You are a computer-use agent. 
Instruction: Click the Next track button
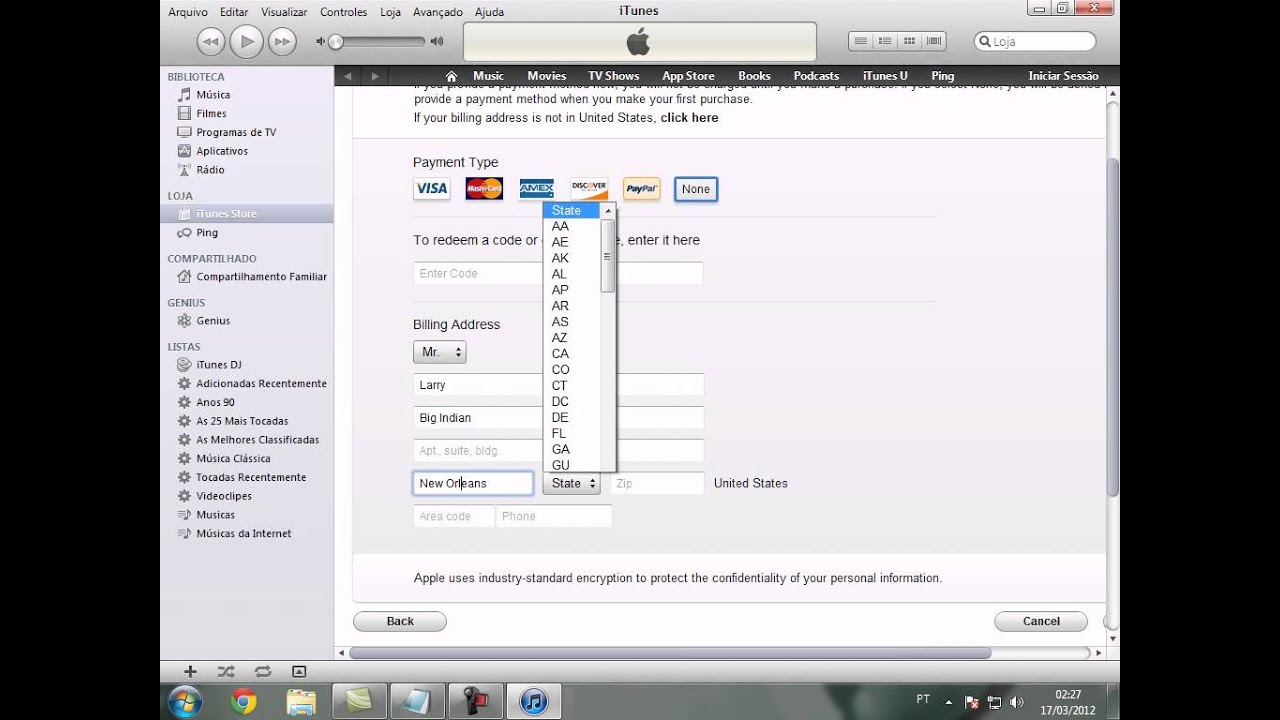pyautogui.click(x=283, y=41)
